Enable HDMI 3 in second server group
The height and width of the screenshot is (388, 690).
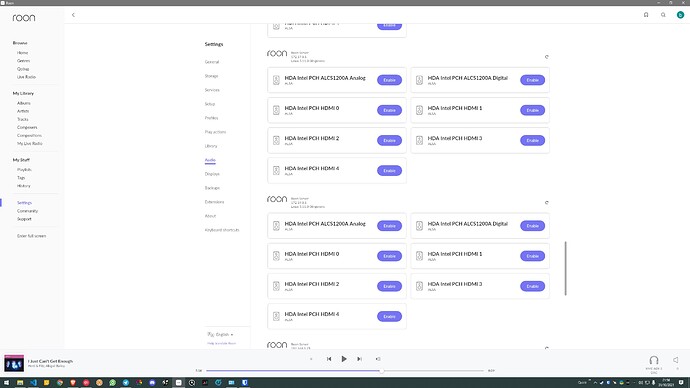tap(532, 286)
